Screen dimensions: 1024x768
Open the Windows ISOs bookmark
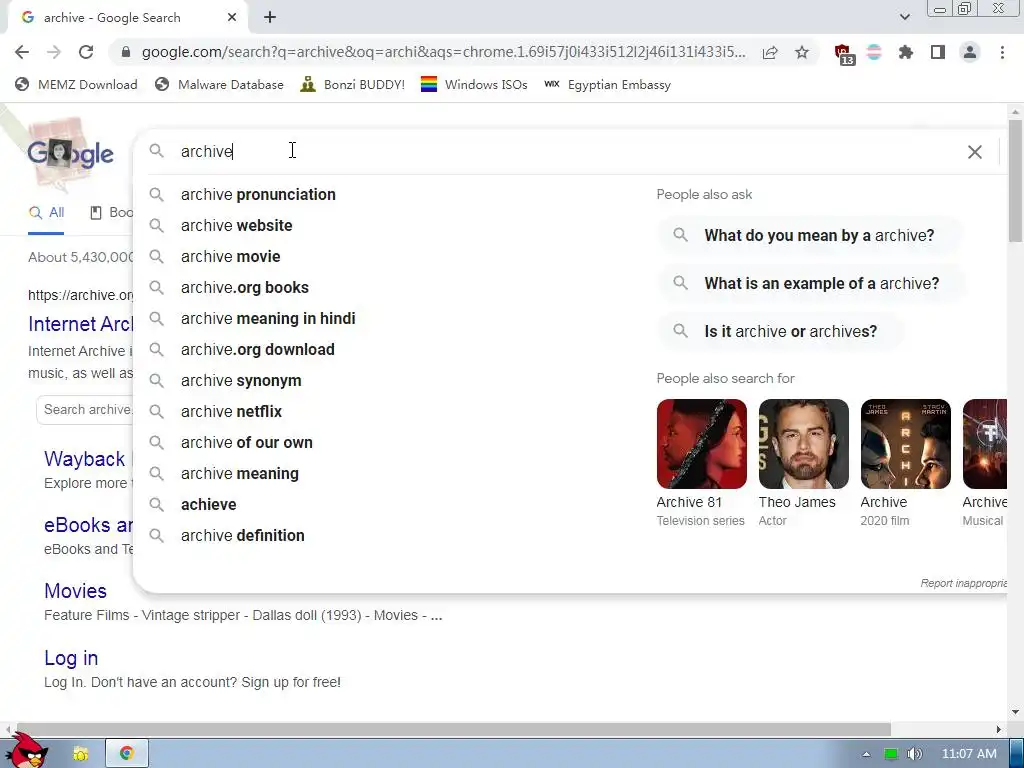click(474, 84)
